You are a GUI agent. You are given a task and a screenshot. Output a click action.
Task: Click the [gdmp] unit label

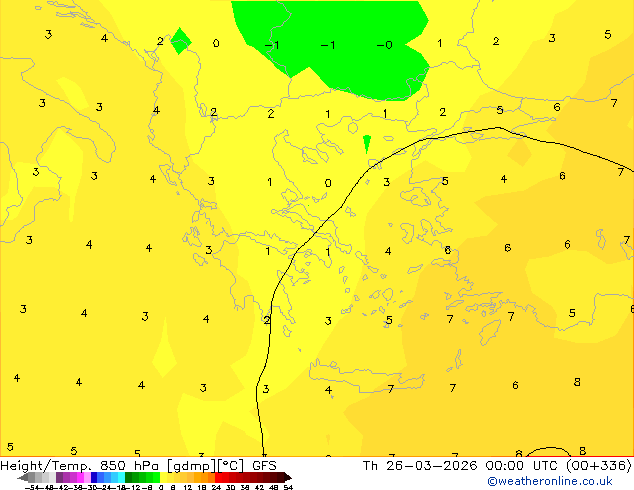(x=192, y=466)
